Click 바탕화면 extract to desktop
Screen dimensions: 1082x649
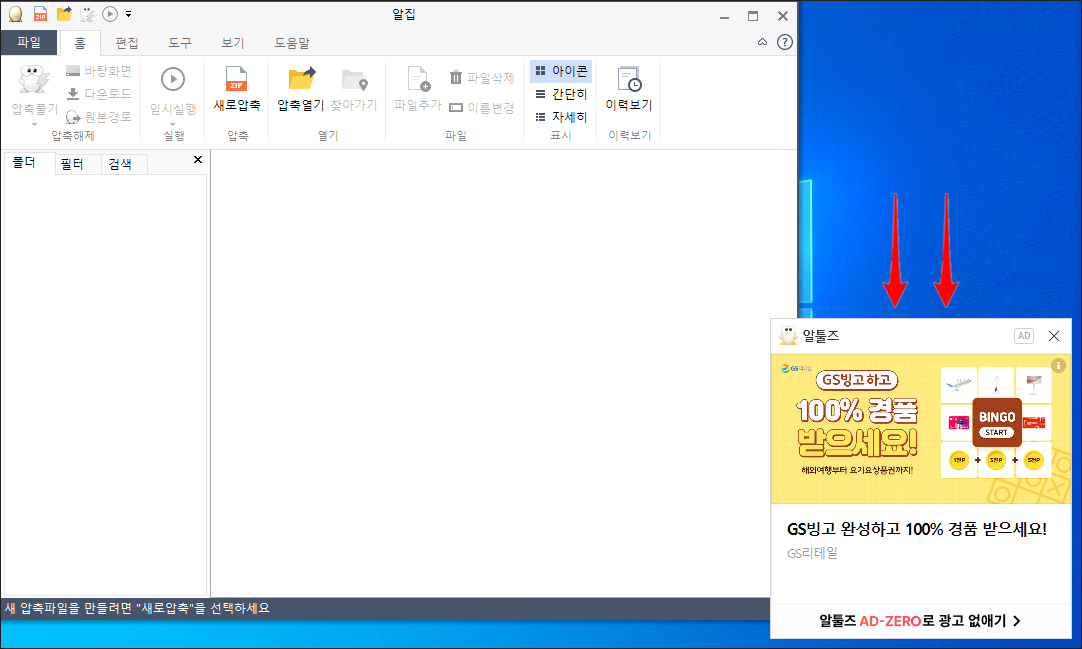coord(99,71)
